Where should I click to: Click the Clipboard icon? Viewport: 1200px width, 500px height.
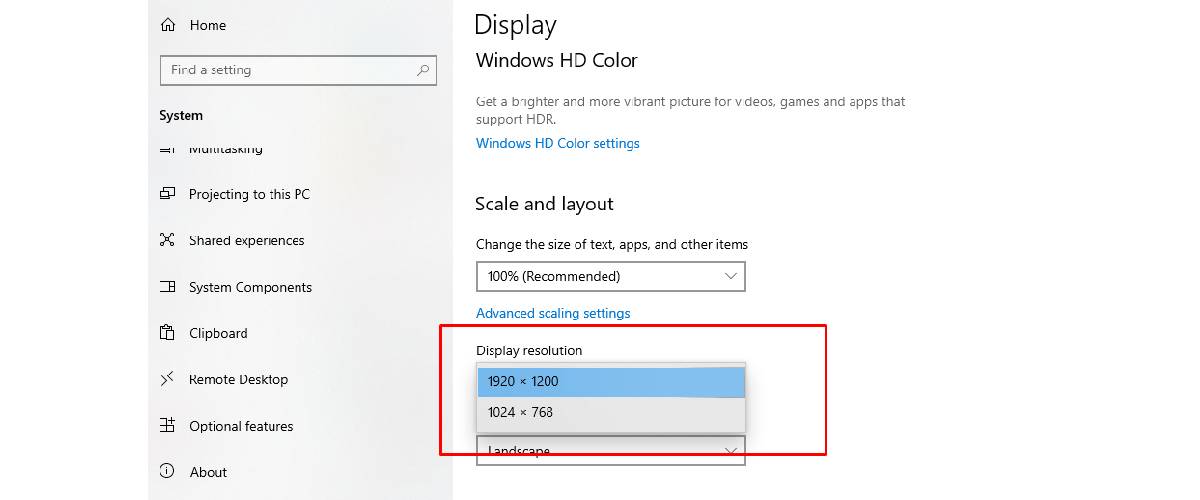(x=168, y=333)
